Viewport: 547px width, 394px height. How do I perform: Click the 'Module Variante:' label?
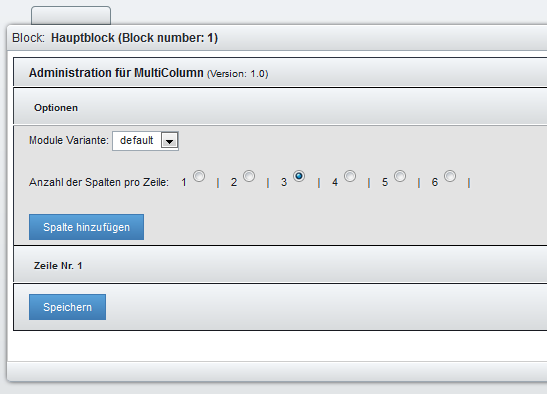click(x=69, y=140)
